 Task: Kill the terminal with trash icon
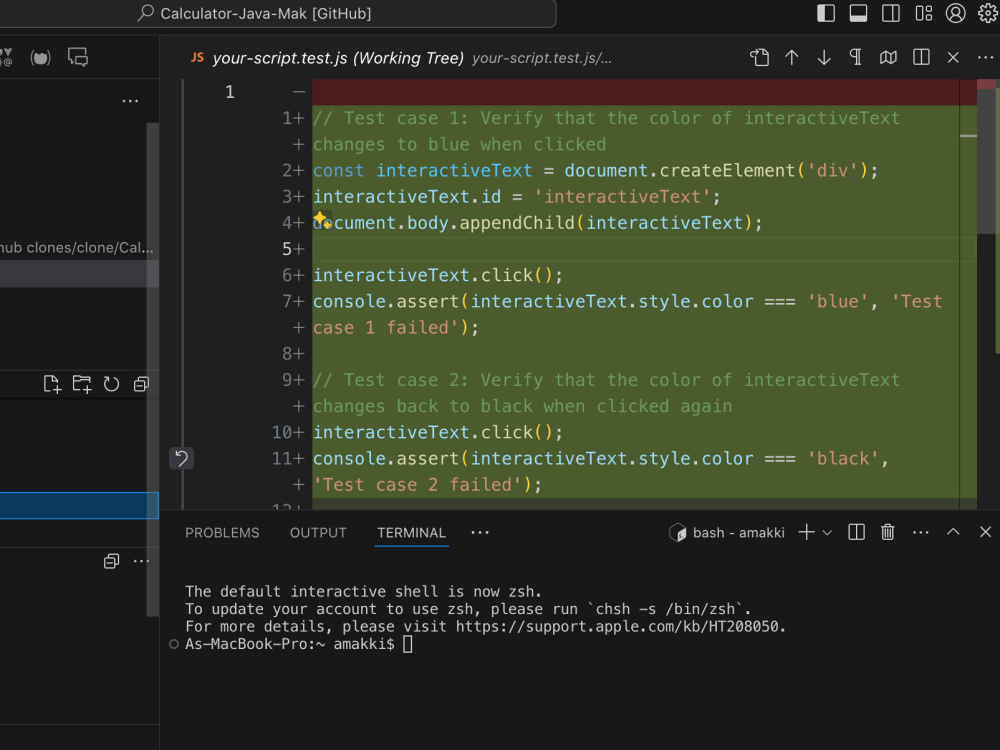pyautogui.click(x=888, y=533)
